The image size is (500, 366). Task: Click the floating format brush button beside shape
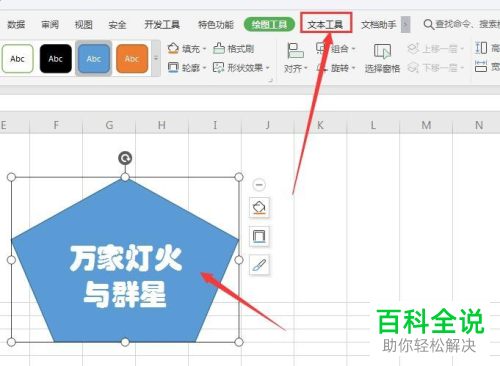(x=259, y=265)
